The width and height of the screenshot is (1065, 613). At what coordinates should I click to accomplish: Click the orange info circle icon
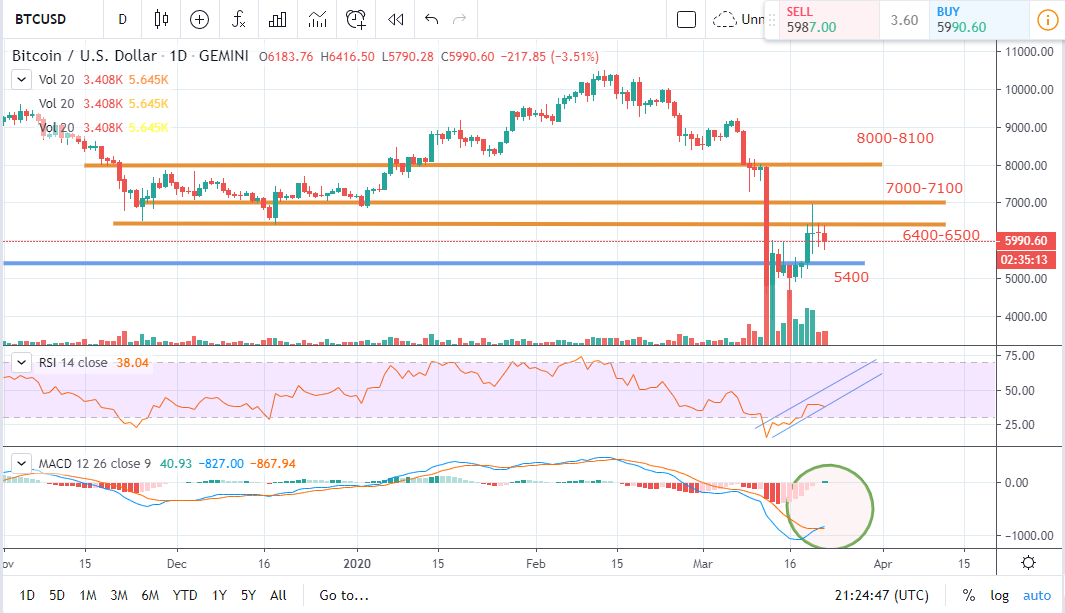pos(1047,20)
